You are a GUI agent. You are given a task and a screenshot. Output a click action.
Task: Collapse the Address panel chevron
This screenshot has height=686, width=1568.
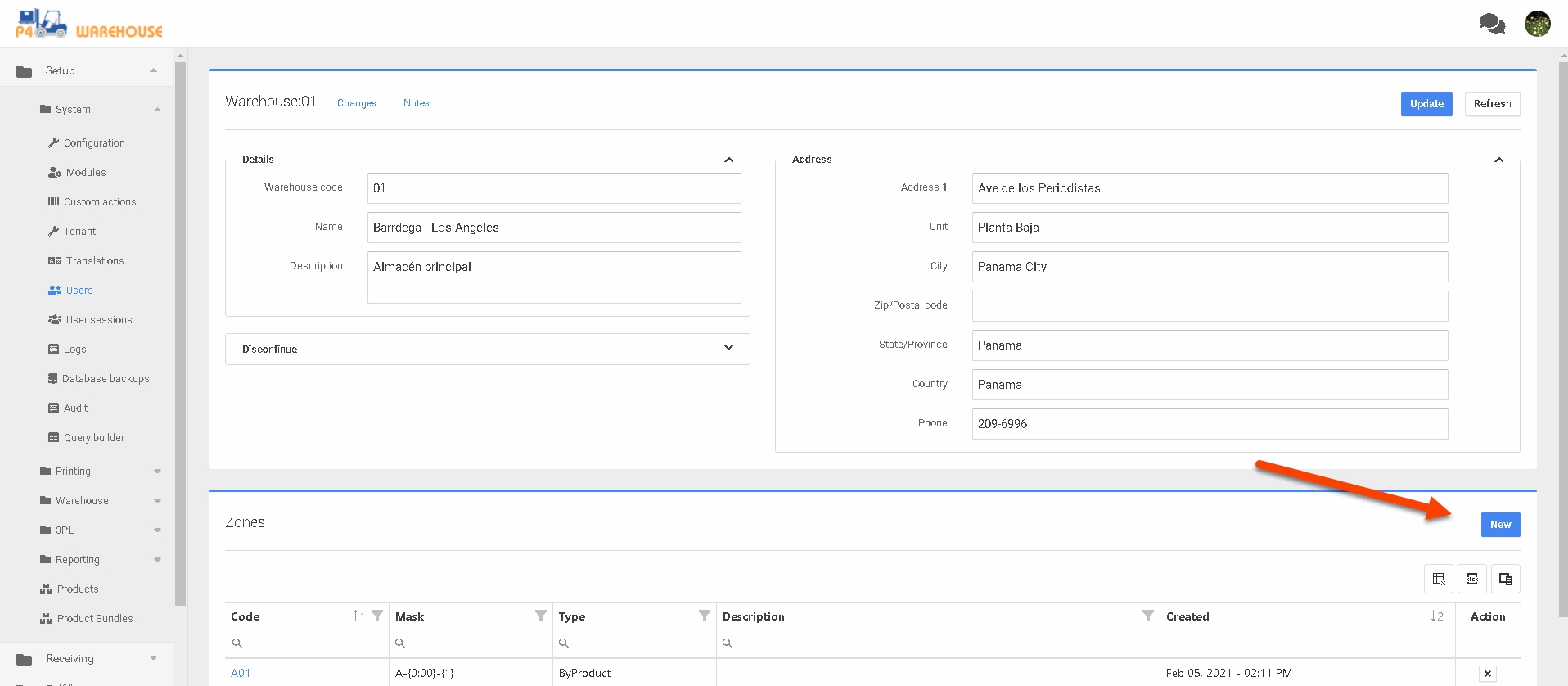[x=1498, y=160]
